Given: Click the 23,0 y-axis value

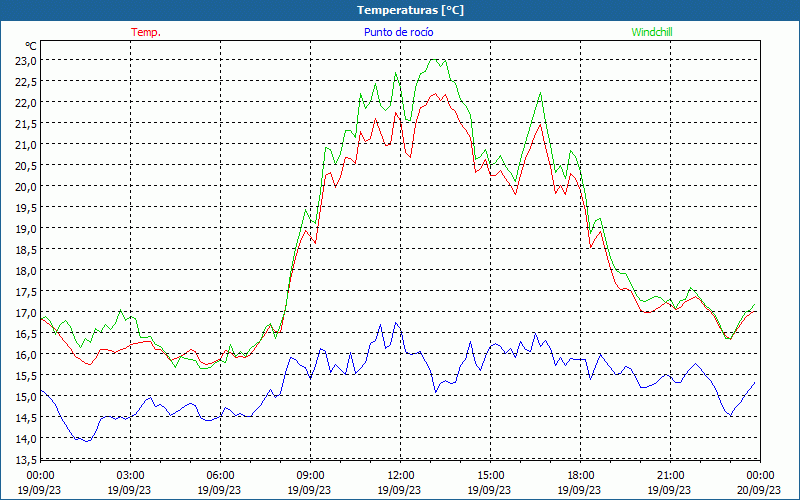Looking at the screenshot, I should pos(26,60).
